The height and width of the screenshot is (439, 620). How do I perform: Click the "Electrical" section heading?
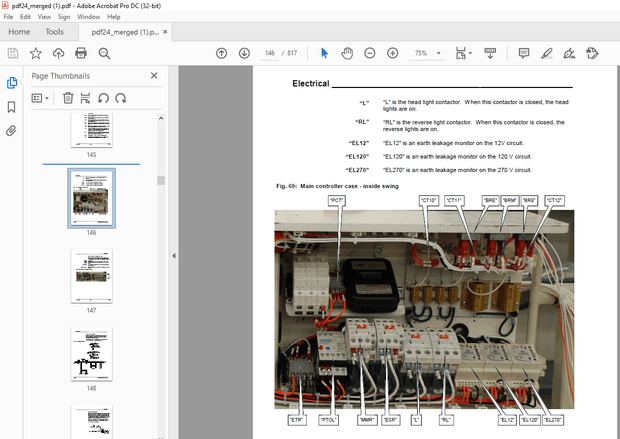click(310, 83)
